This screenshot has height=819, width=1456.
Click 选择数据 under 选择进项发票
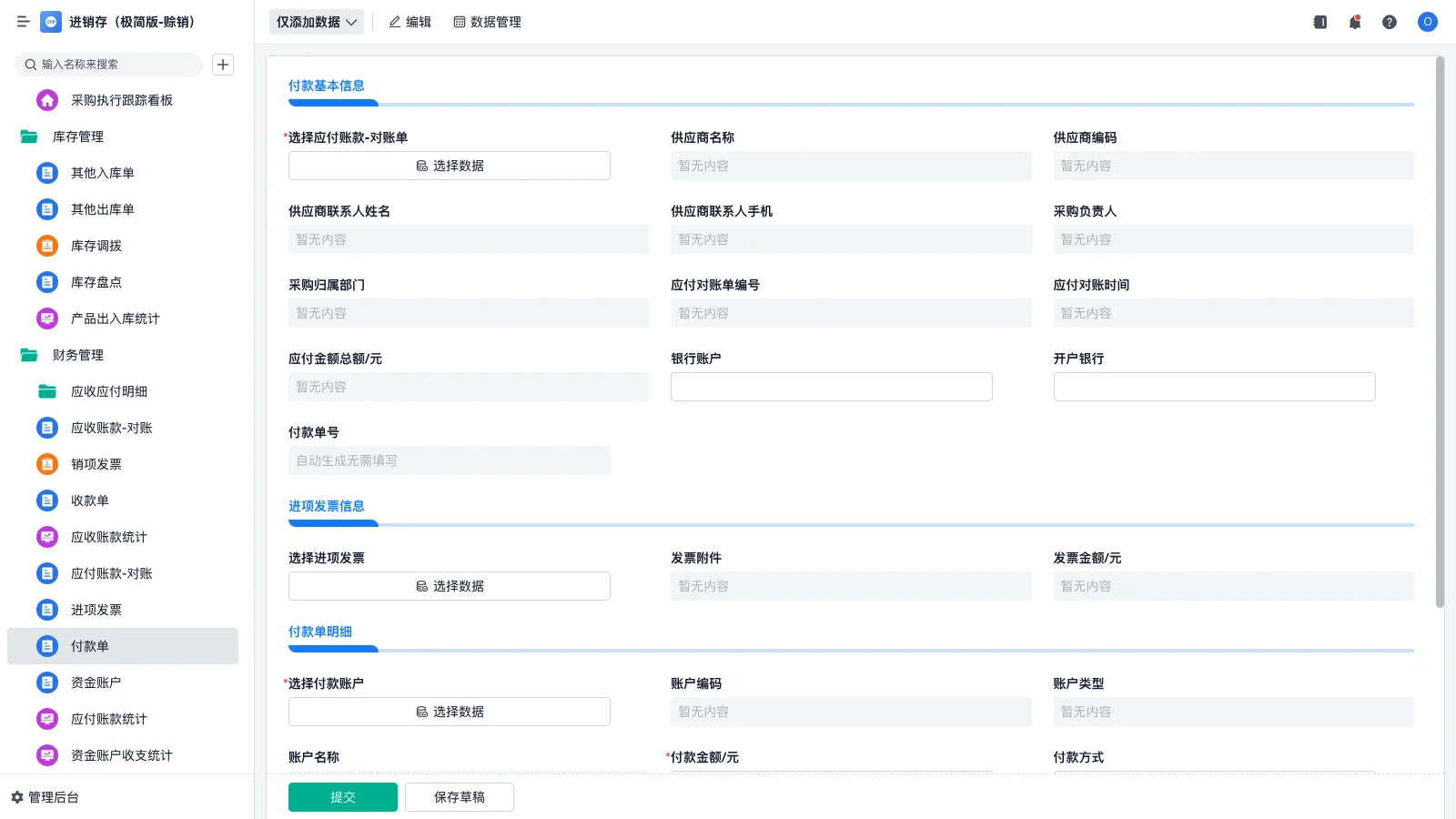[450, 586]
